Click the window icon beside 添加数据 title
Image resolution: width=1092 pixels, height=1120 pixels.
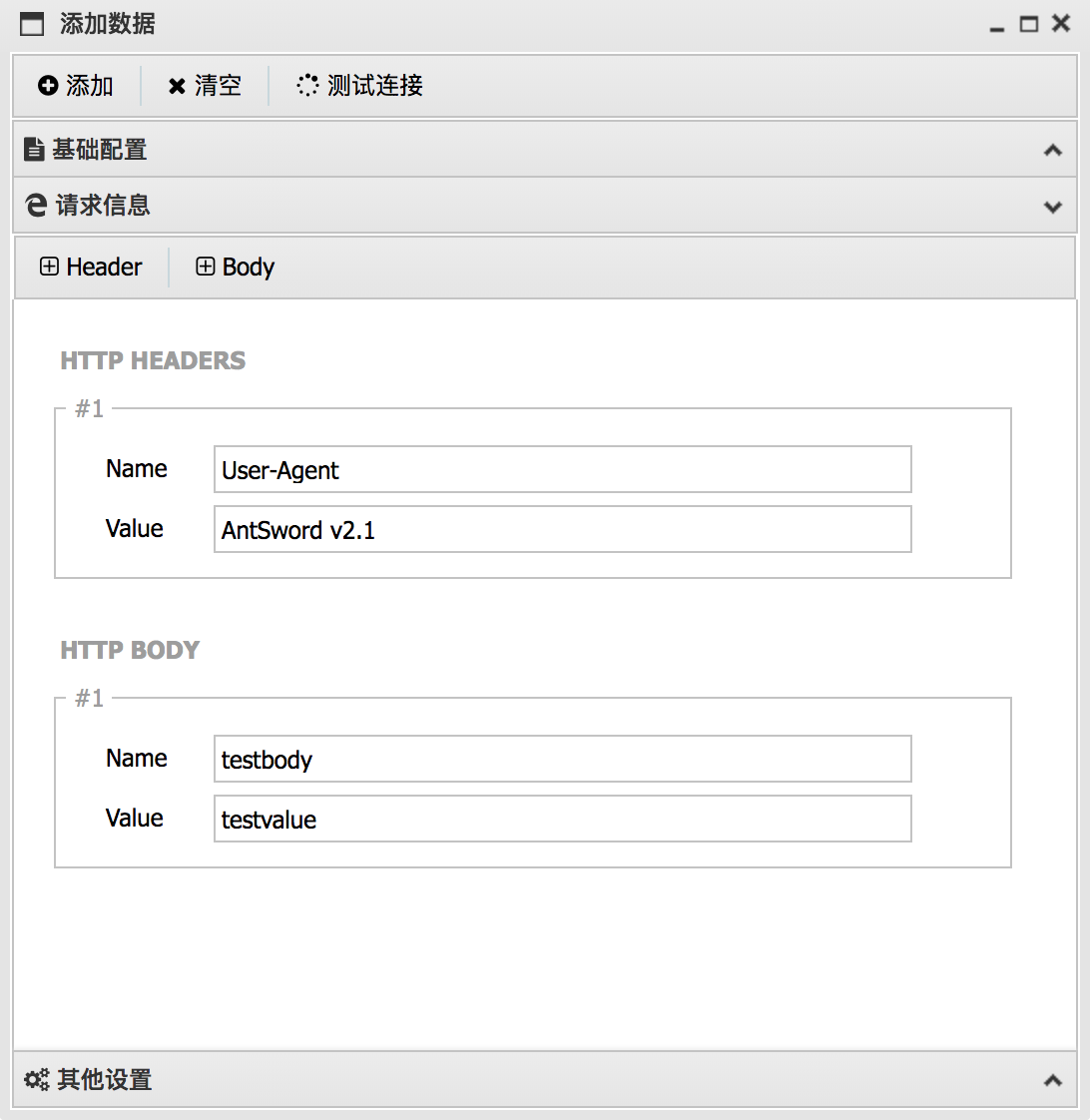[31, 24]
